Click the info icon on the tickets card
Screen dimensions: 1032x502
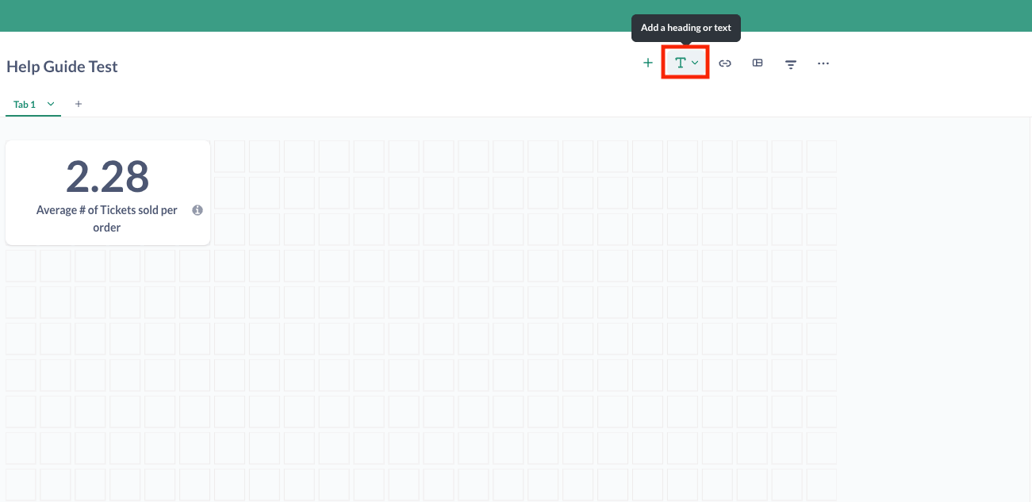point(197,210)
